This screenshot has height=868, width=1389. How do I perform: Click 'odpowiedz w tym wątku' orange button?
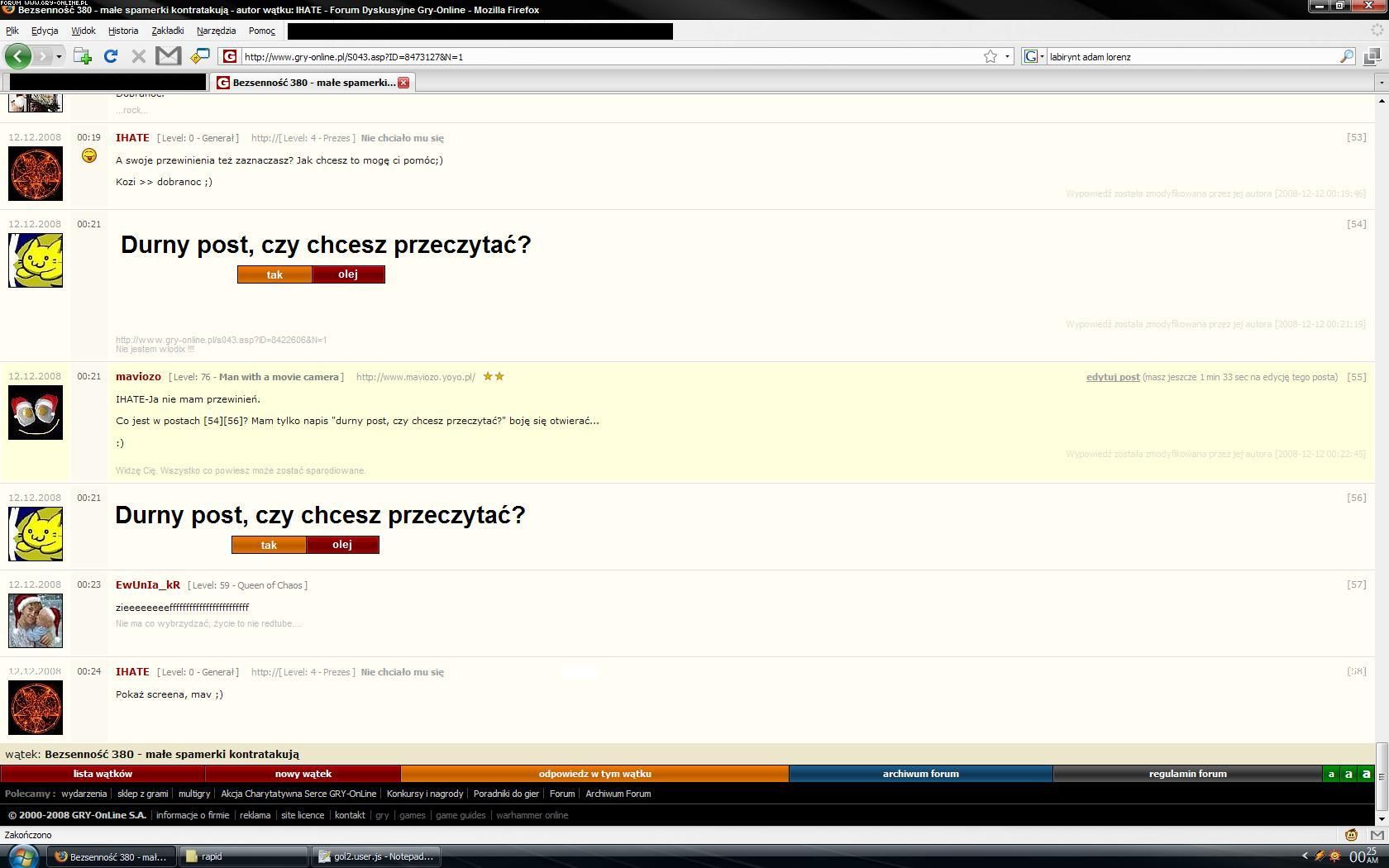(x=595, y=774)
